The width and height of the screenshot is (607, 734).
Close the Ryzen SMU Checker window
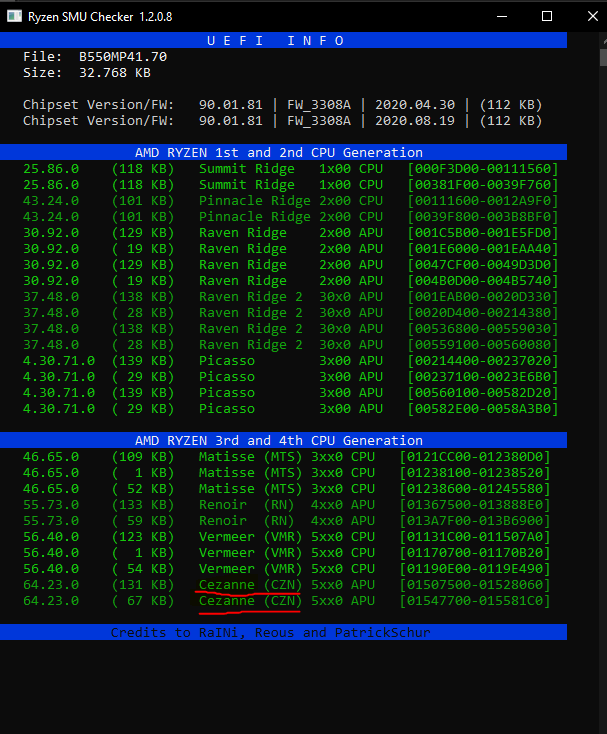click(x=592, y=16)
